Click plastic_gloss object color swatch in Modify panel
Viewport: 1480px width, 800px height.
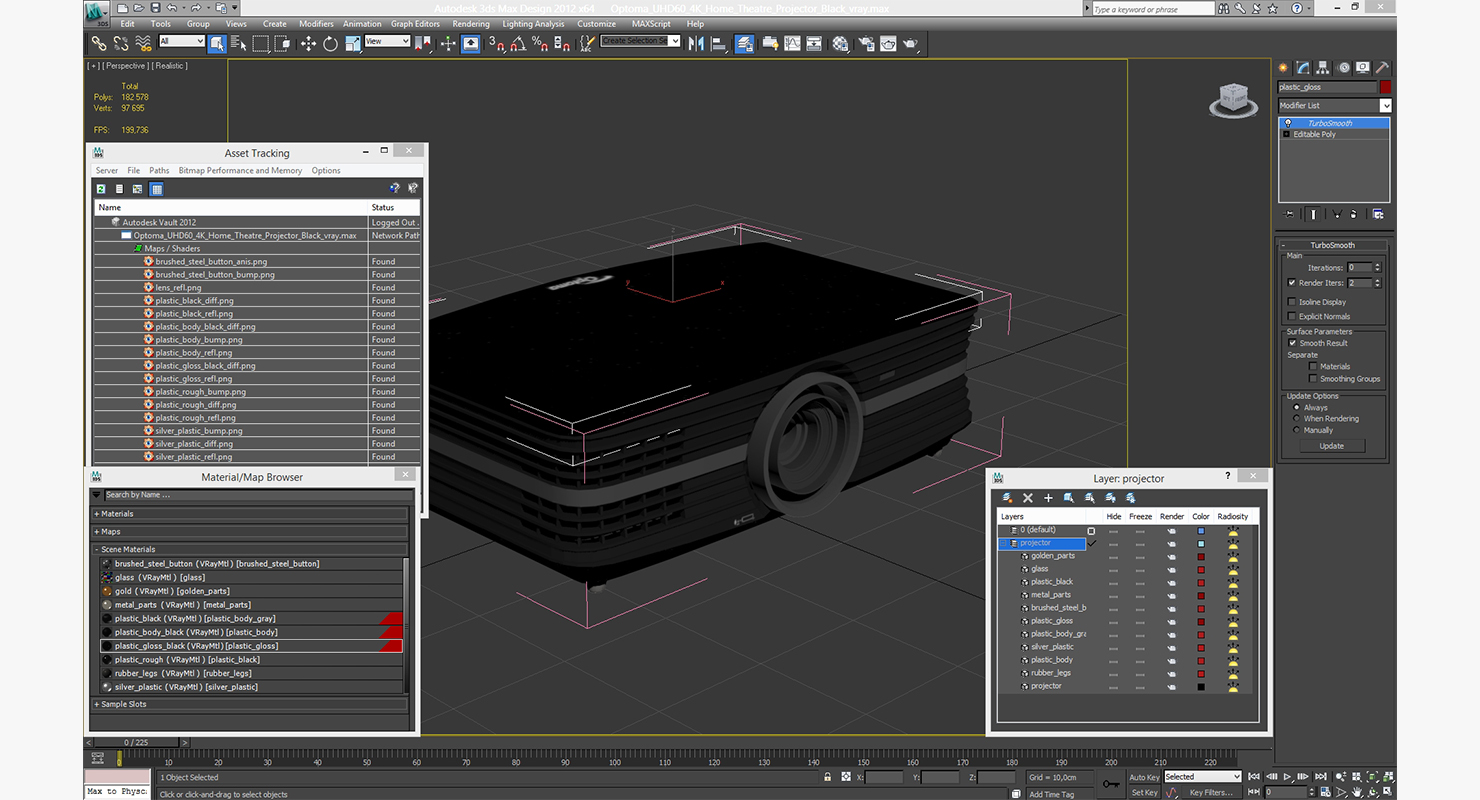(1385, 87)
